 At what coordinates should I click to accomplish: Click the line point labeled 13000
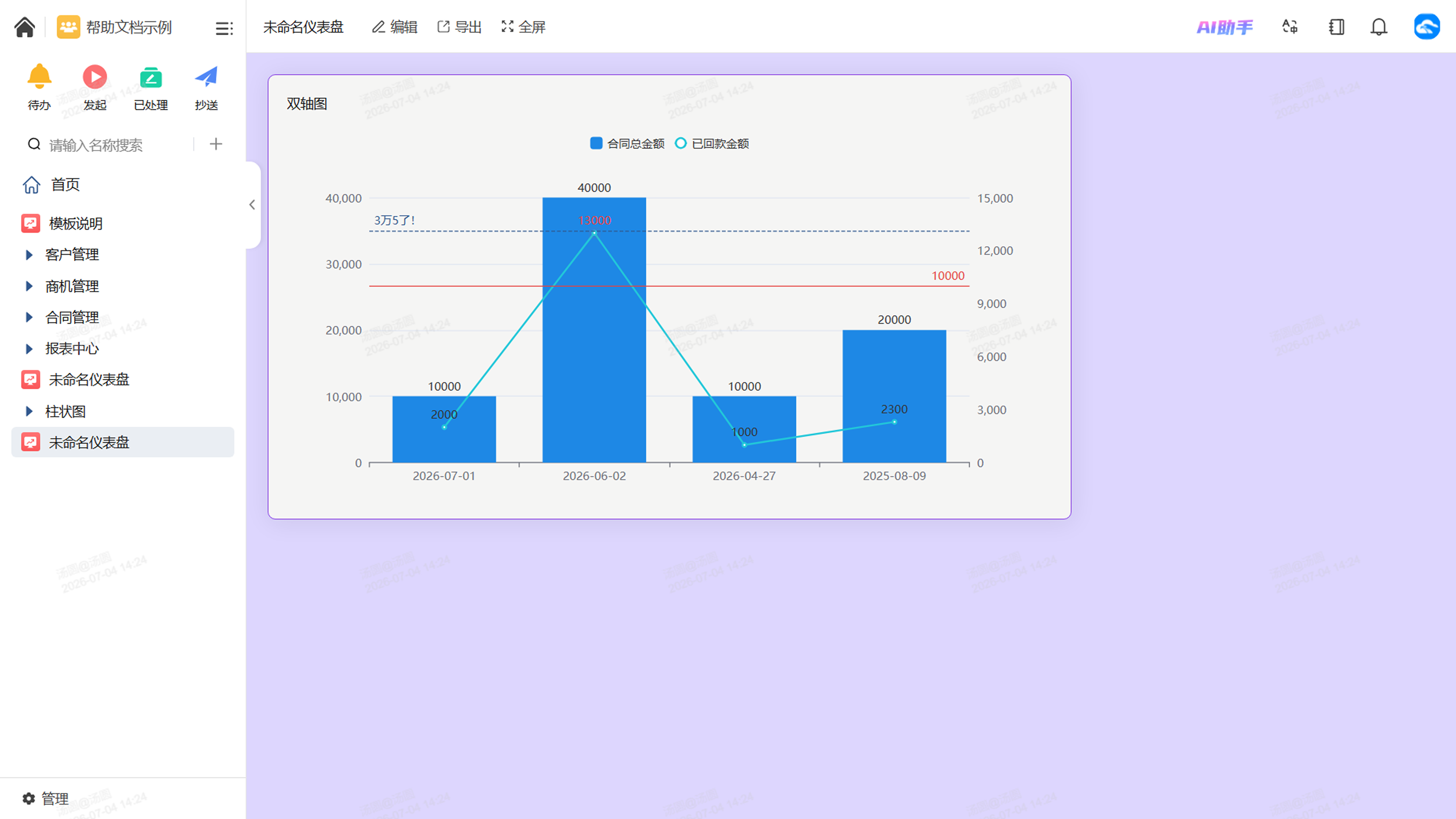594,233
